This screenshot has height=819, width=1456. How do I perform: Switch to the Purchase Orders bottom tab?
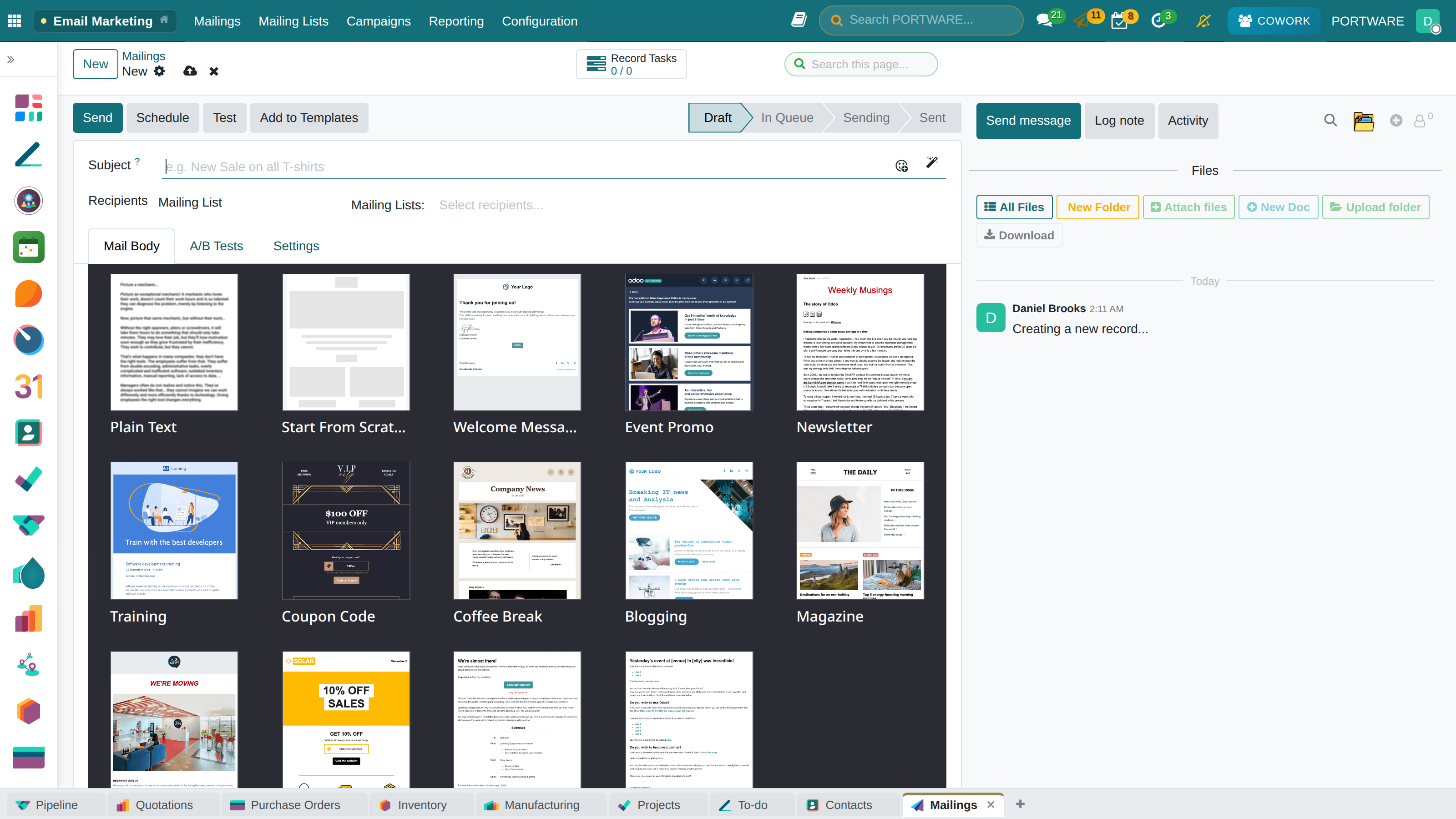pos(294,805)
